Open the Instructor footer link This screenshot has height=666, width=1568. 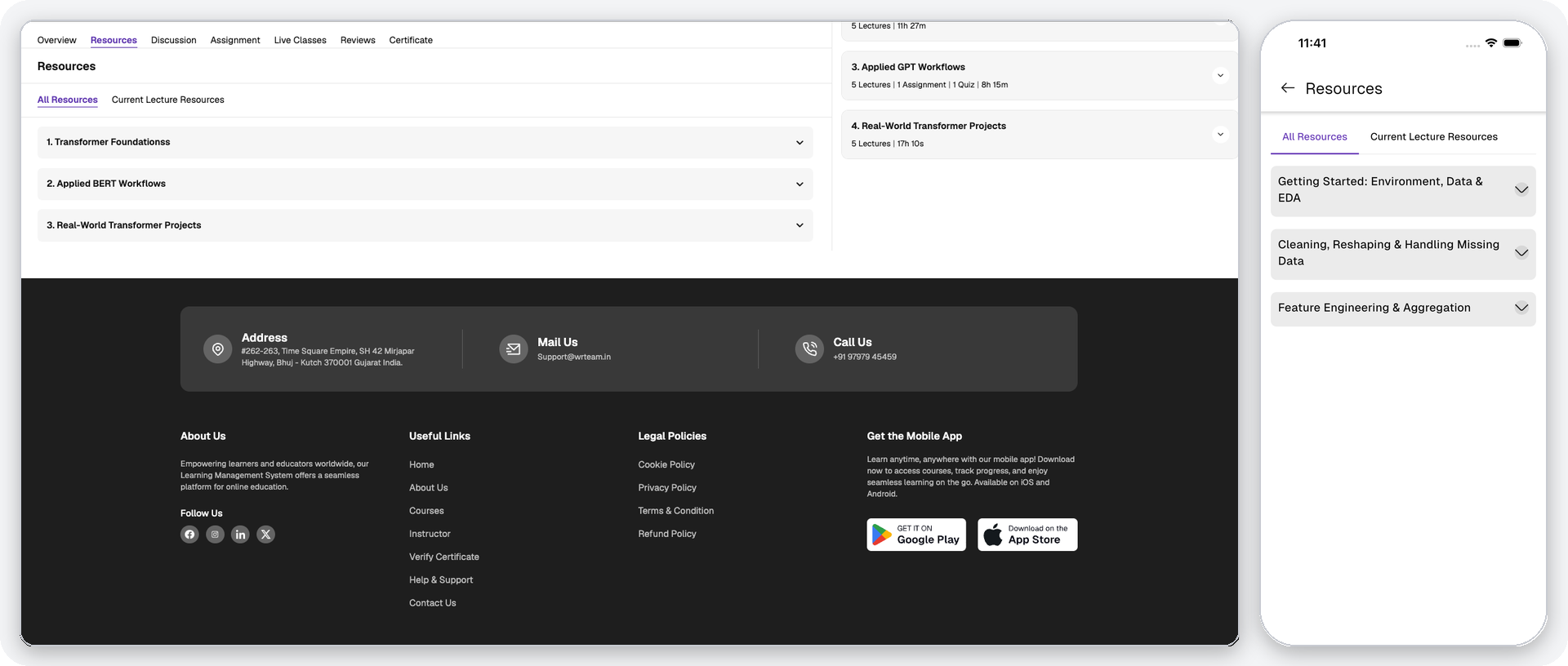pyautogui.click(x=430, y=534)
